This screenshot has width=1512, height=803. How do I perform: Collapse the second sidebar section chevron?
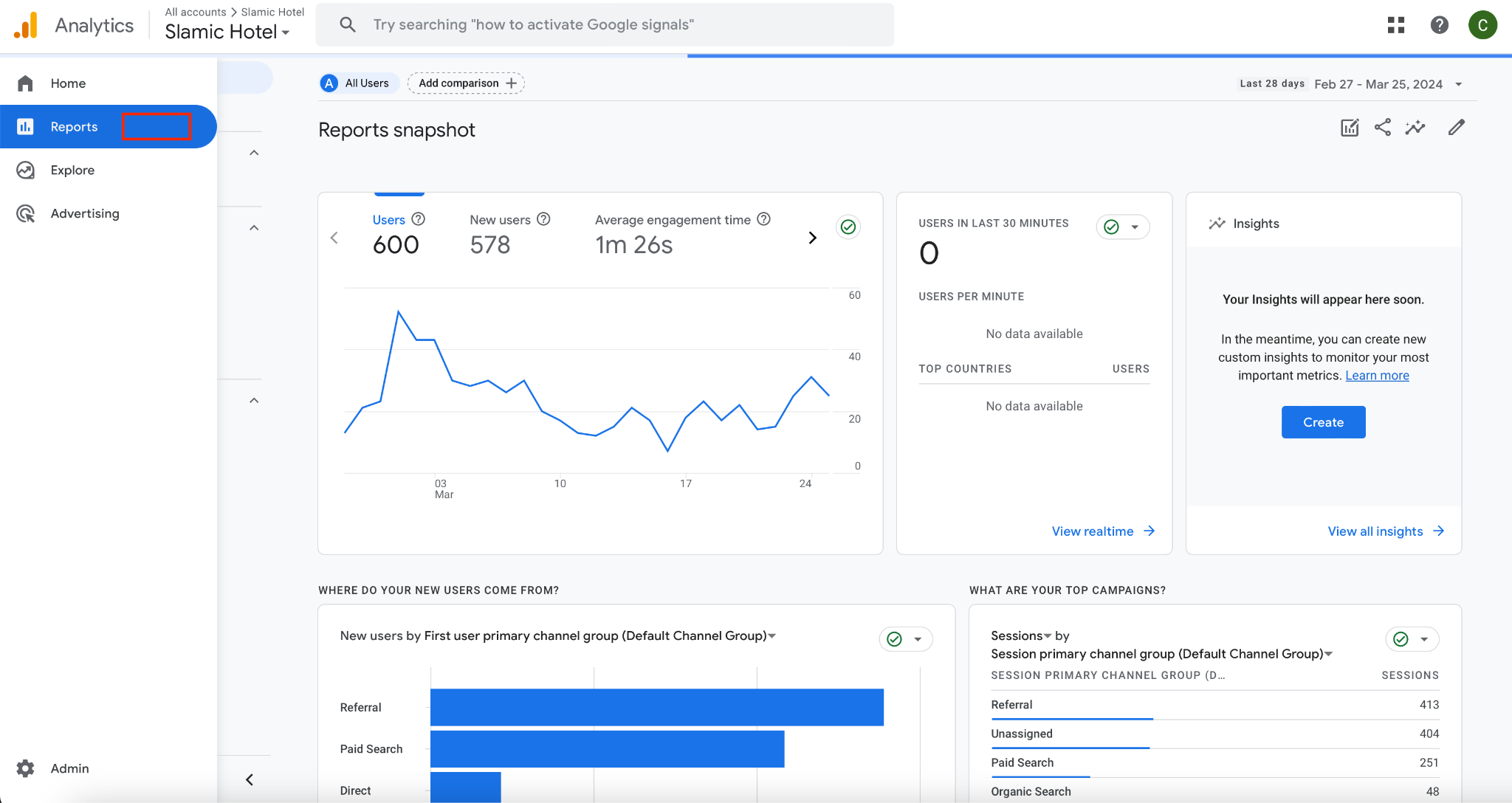254,228
